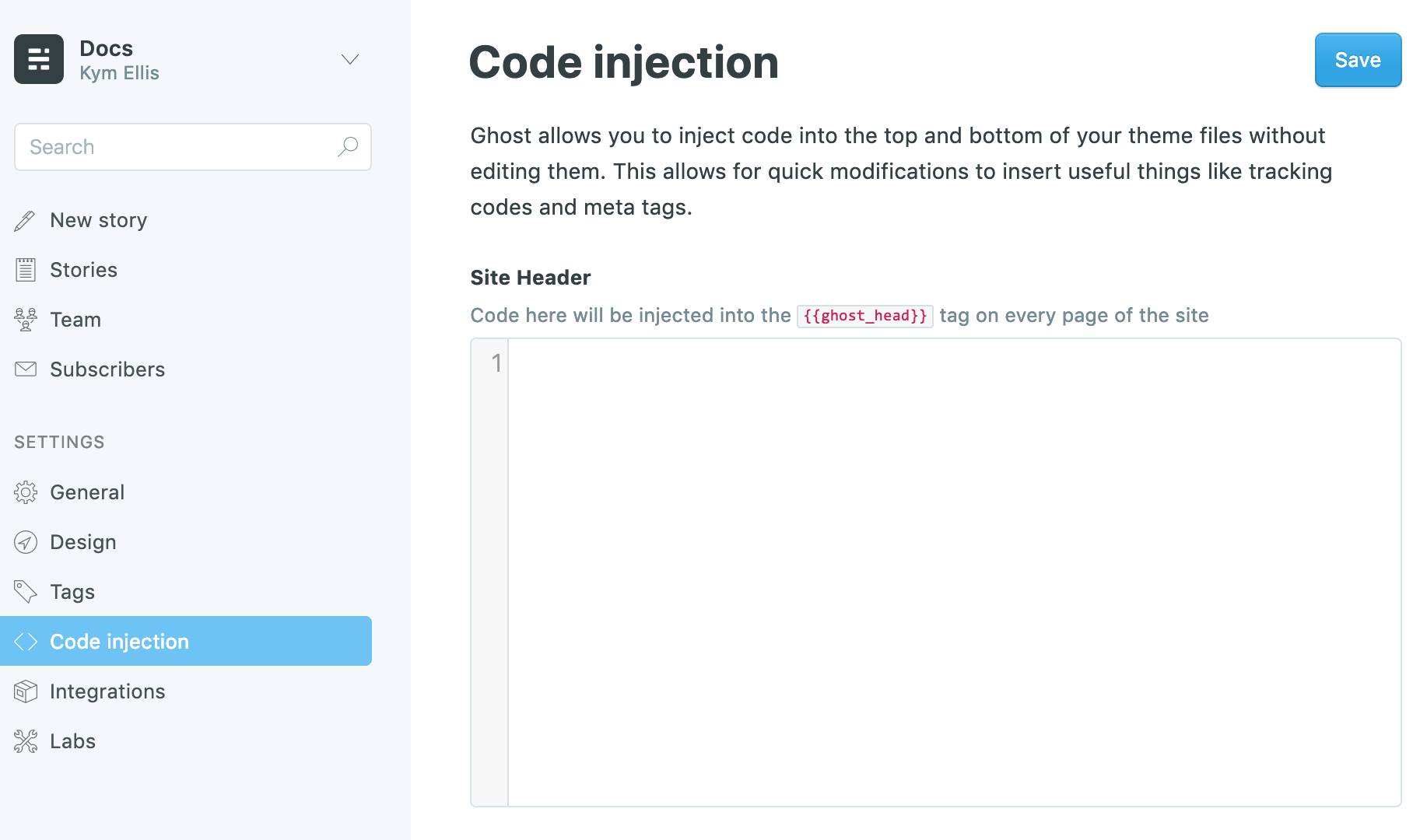Click the Stories list icon
This screenshot has height=840, width=1427.
pyautogui.click(x=25, y=270)
